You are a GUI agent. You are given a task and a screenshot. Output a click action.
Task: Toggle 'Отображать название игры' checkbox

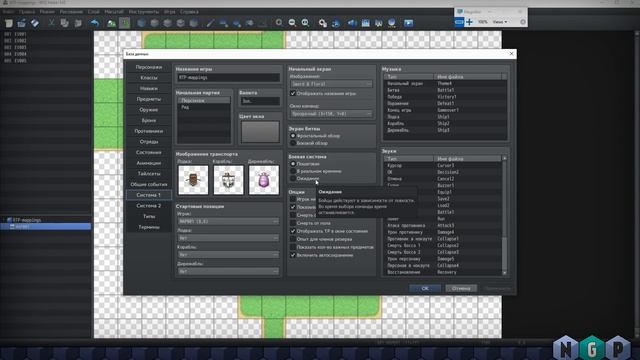pyautogui.click(x=293, y=93)
